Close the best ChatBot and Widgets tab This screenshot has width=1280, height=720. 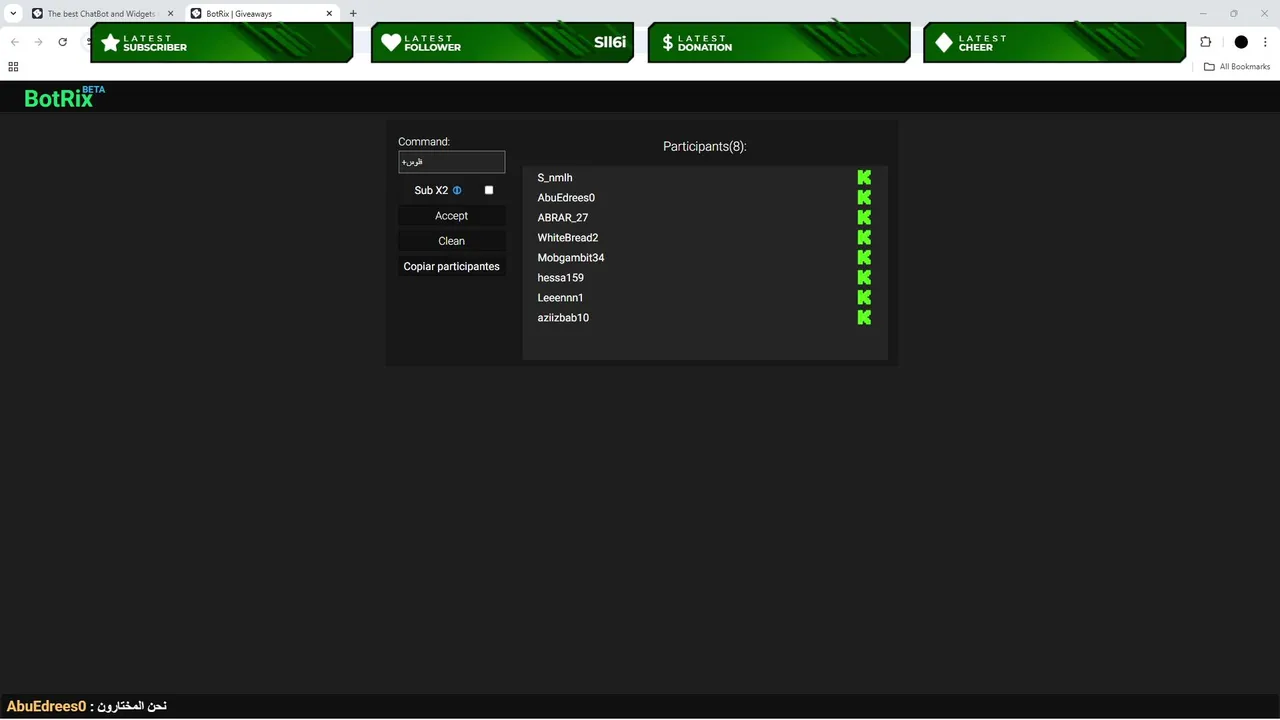pyautogui.click(x=171, y=14)
